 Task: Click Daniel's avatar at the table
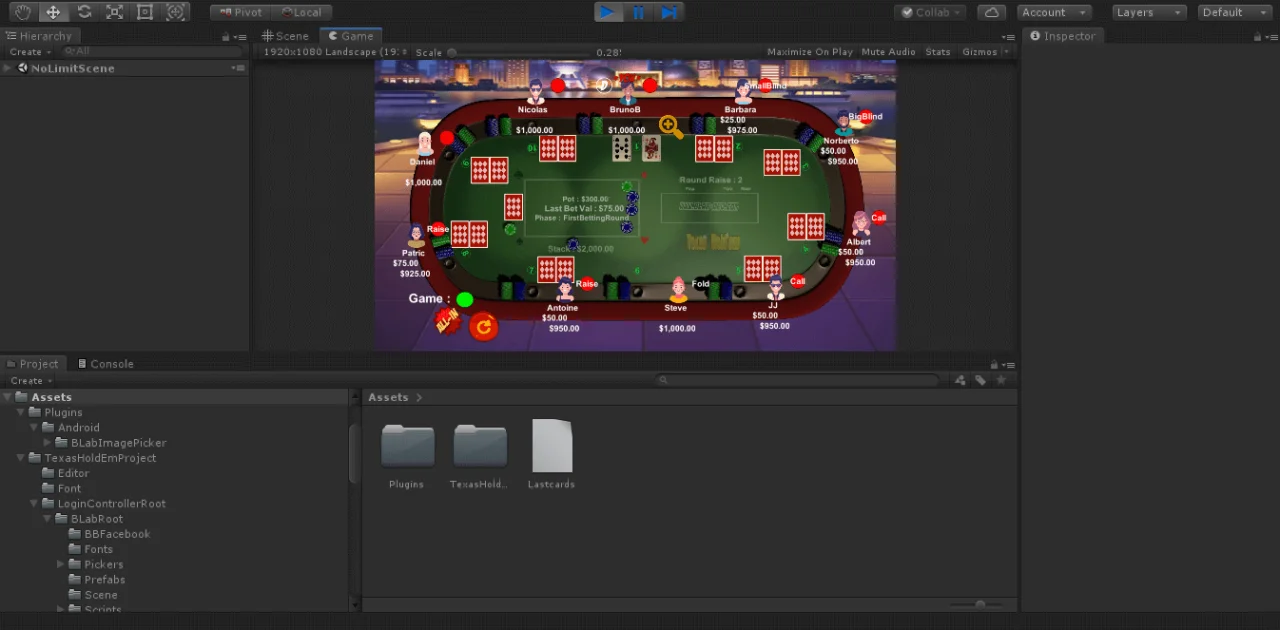[425, 144]
